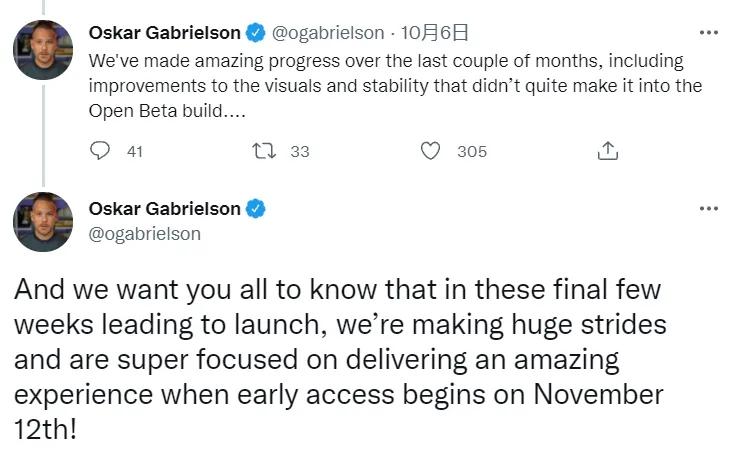Click the reply icon on first tweet
739x465 pixels.
tap(100, 151)
